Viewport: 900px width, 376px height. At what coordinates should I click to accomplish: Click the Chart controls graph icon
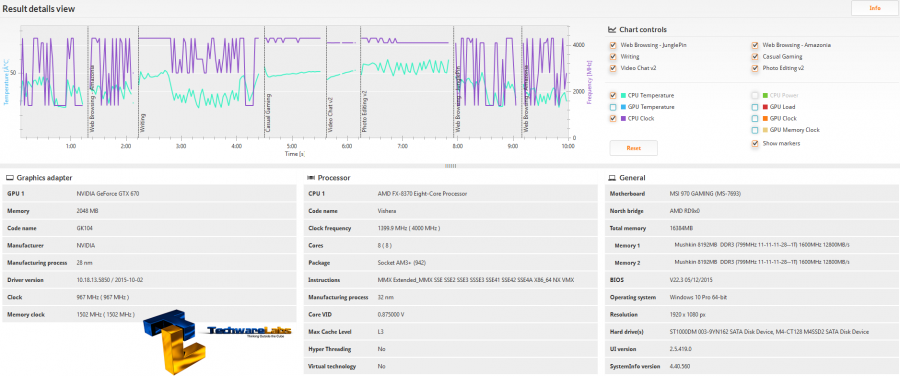coord(612,30)
